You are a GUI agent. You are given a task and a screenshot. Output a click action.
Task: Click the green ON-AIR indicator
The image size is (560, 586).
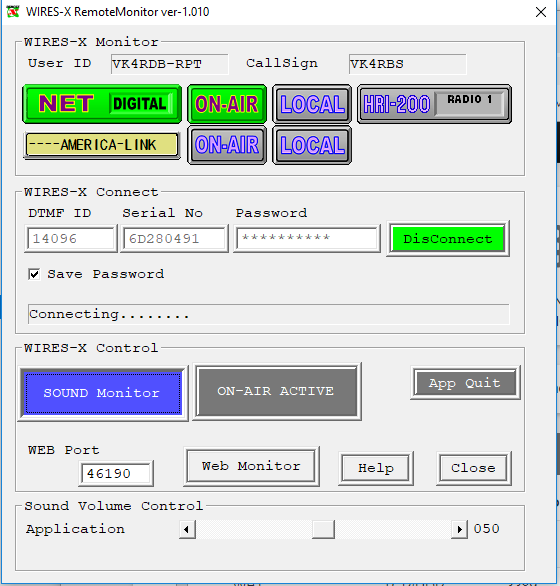point(227,104)
